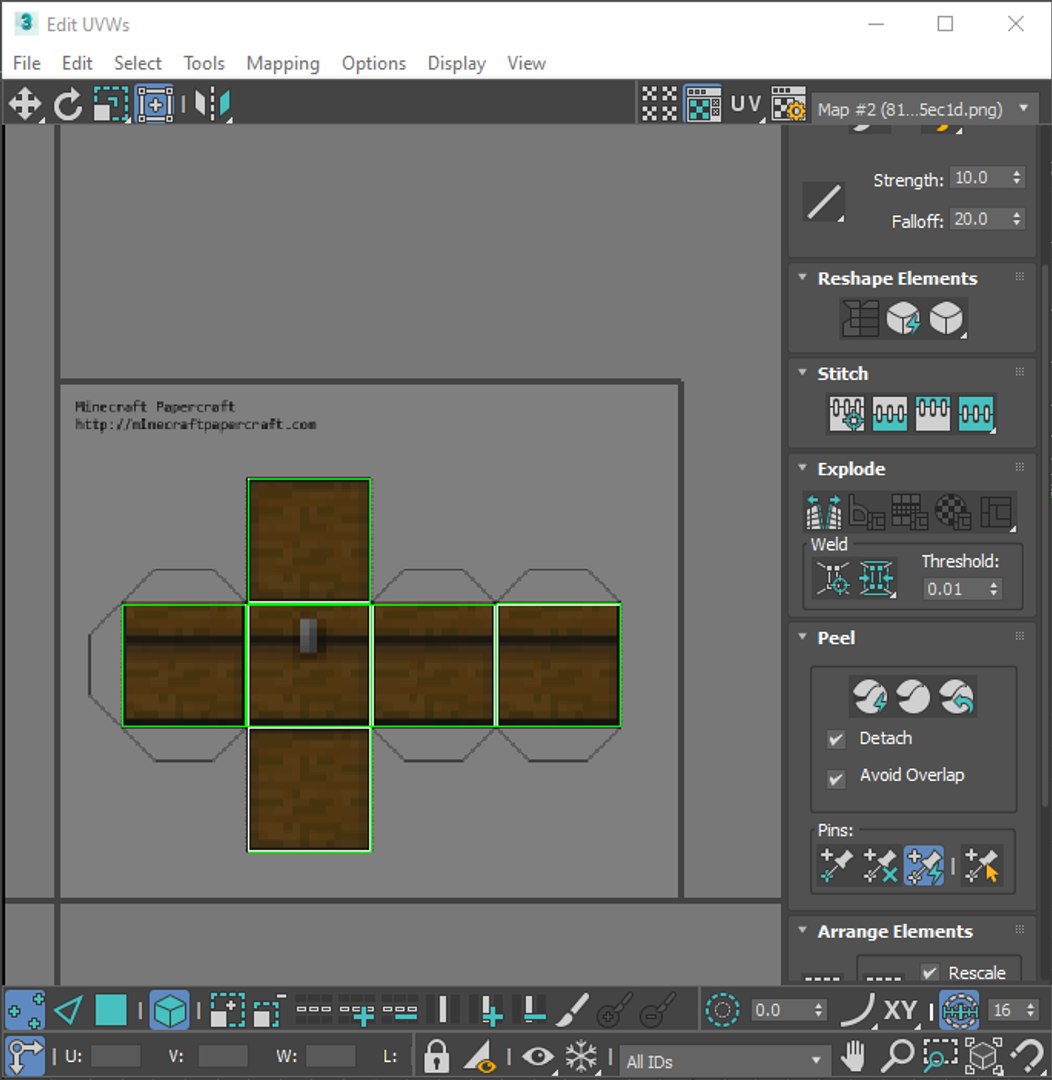This screenshot has width=1052, height=1080.
Task: Activate the Freeform mode tool
Action: tap(155, 105)
